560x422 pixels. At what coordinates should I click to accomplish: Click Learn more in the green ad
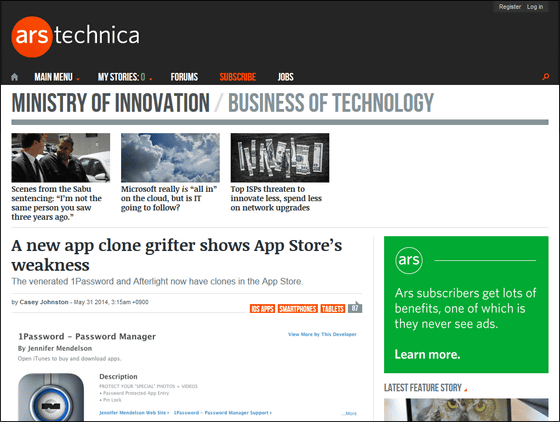pyautogui.click(x=428, y=355)
